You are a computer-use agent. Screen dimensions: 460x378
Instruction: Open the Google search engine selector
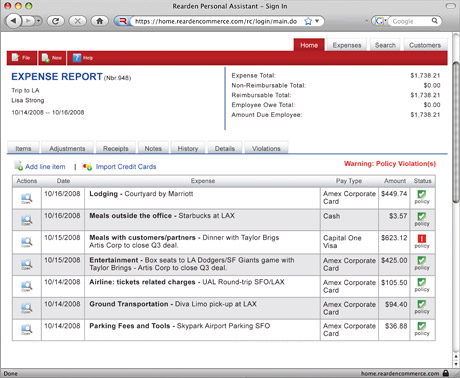point(380,21)
